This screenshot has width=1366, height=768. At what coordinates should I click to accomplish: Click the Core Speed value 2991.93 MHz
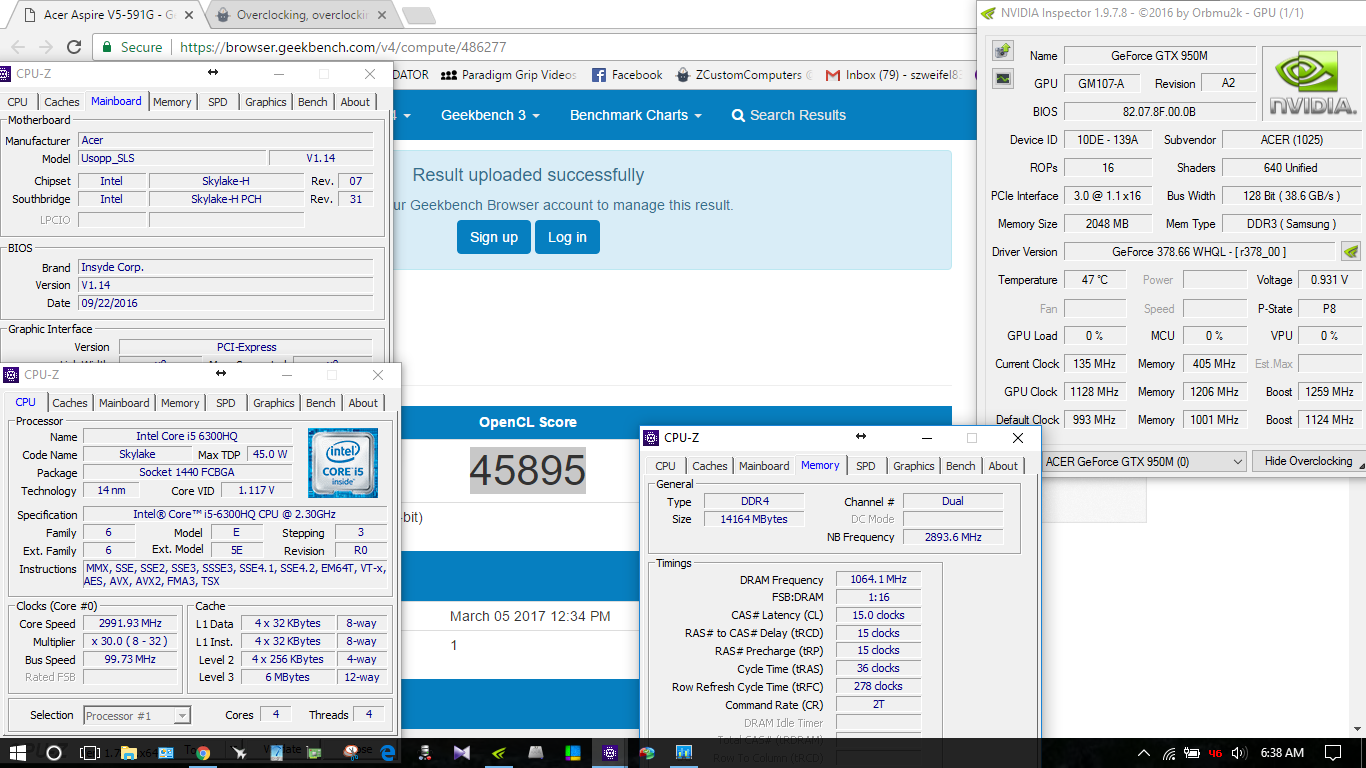pos(129,624)
